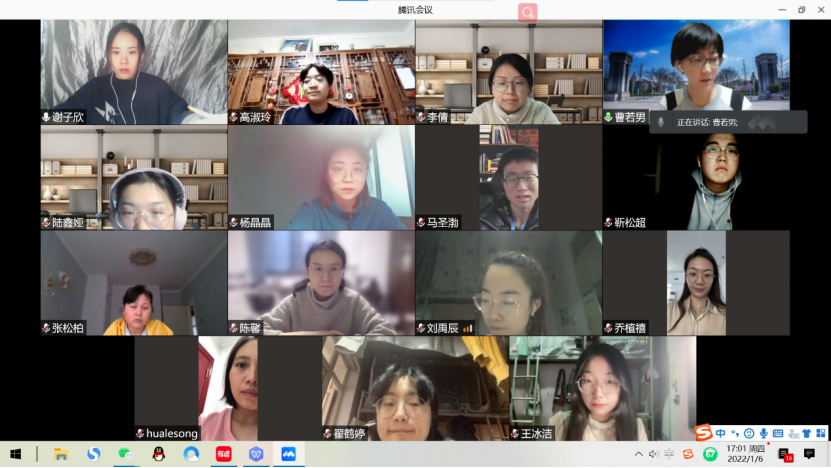The image size is (831, 468).
Task: Click the green 67 tray icon
Action: tap(710, 454)
